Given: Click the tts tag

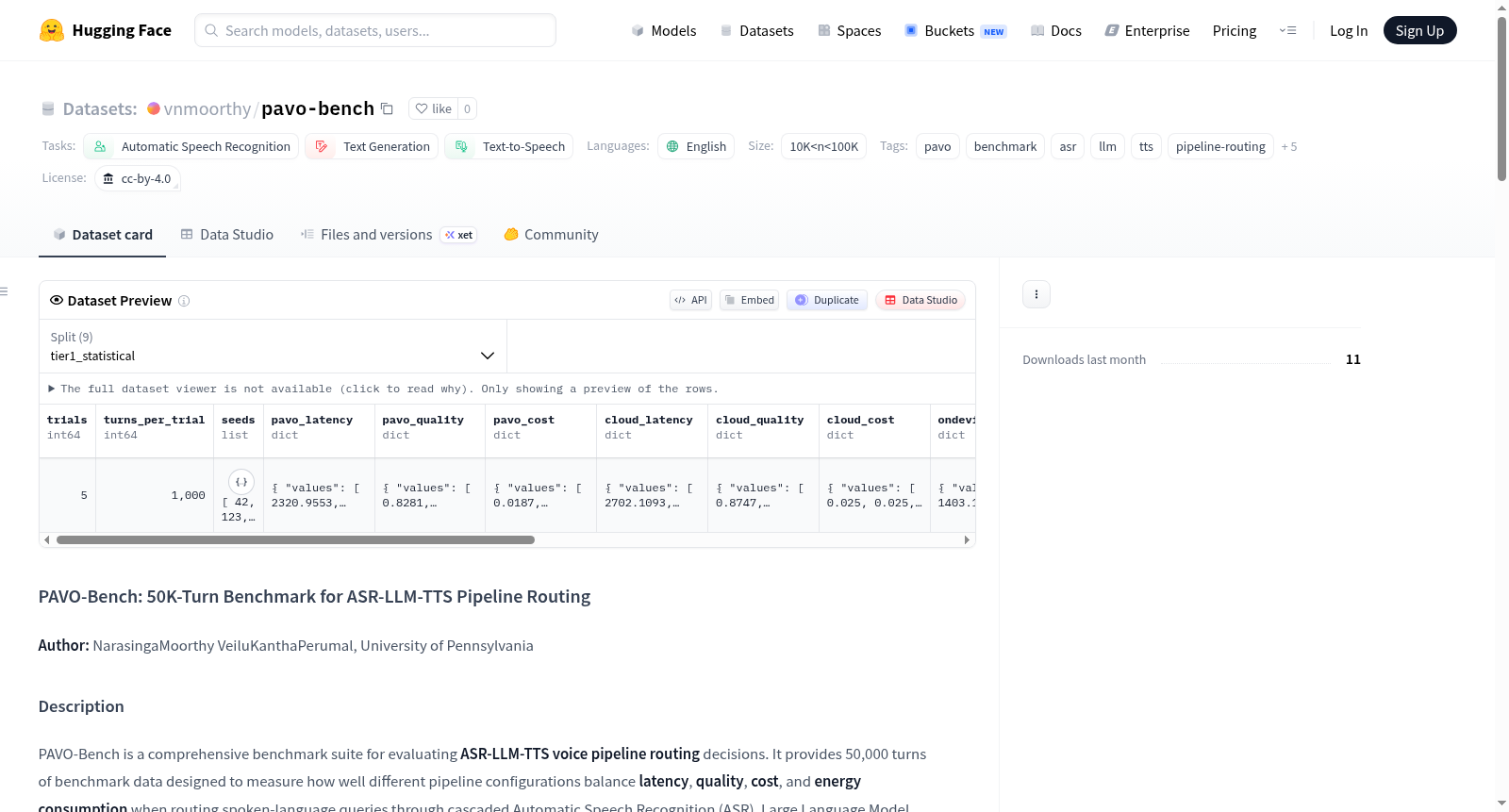Looking at the screenshot, I should tap(1146, 146).
